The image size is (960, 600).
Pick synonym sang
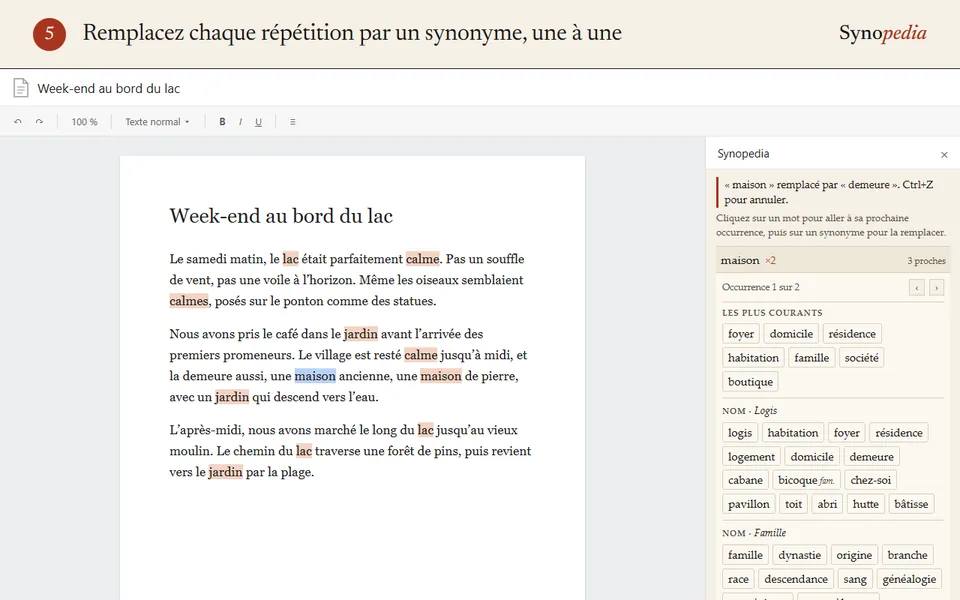(855, 579)
